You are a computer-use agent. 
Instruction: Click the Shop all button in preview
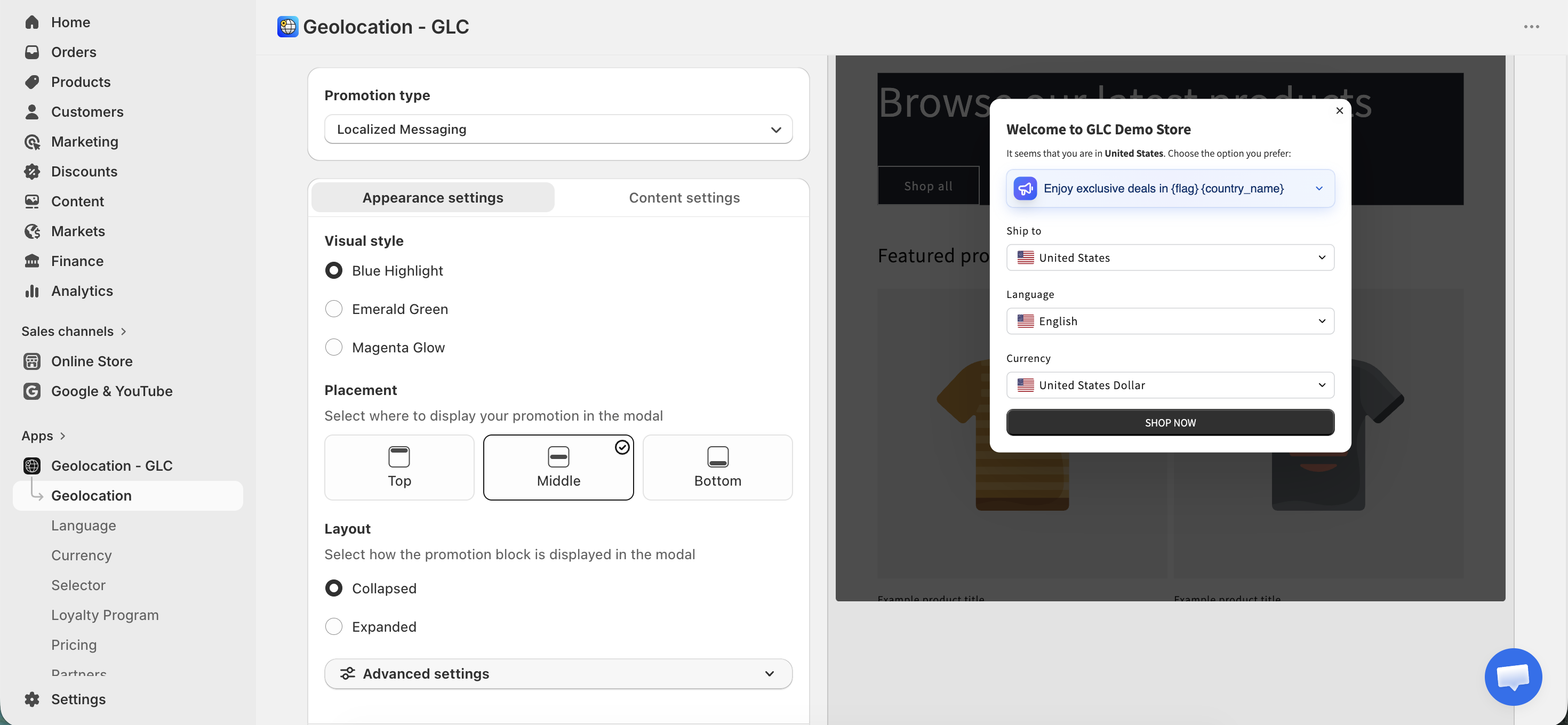click(x=928, y=186)
